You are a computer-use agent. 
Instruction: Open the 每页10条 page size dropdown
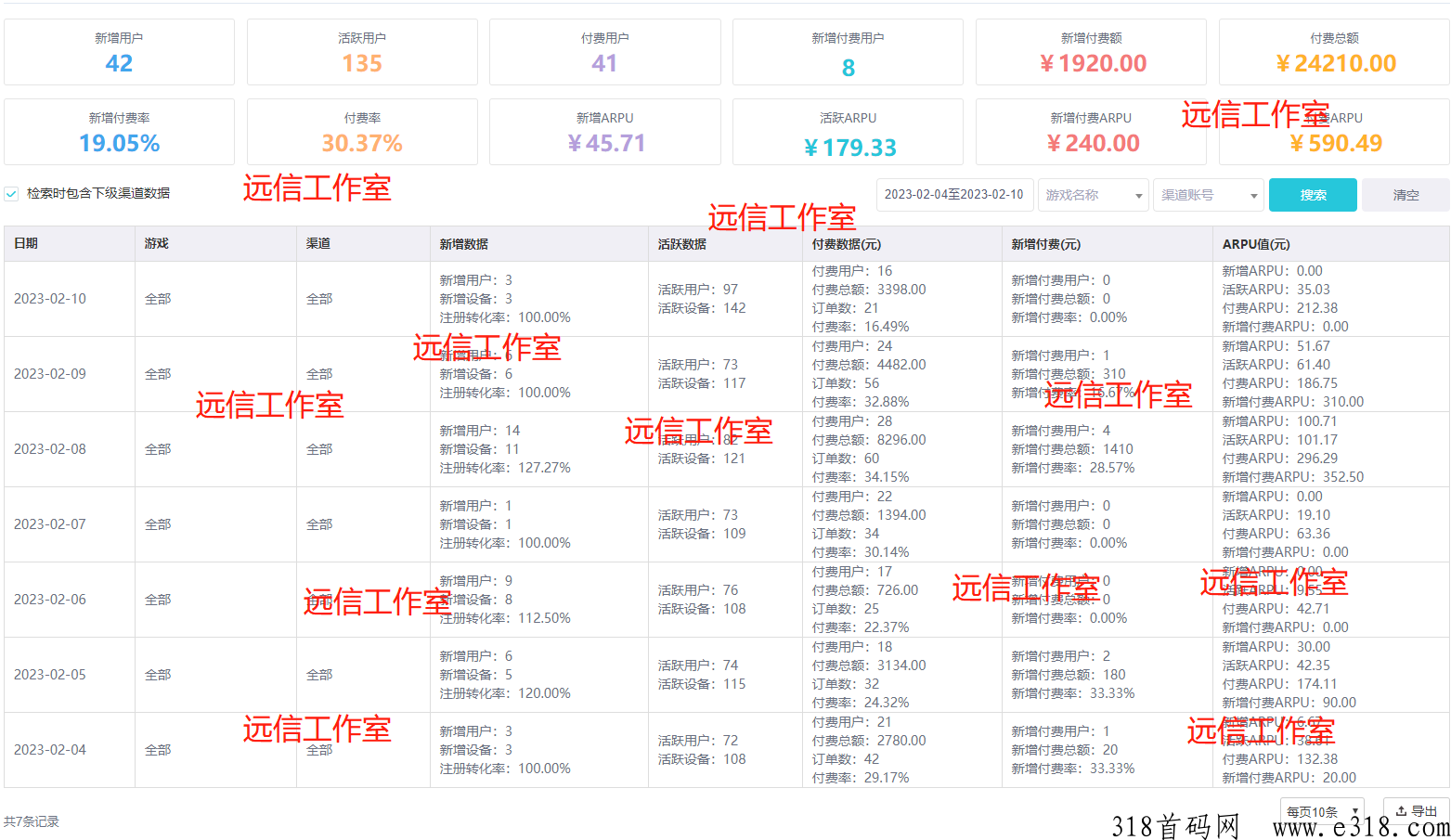(1322, 812)
